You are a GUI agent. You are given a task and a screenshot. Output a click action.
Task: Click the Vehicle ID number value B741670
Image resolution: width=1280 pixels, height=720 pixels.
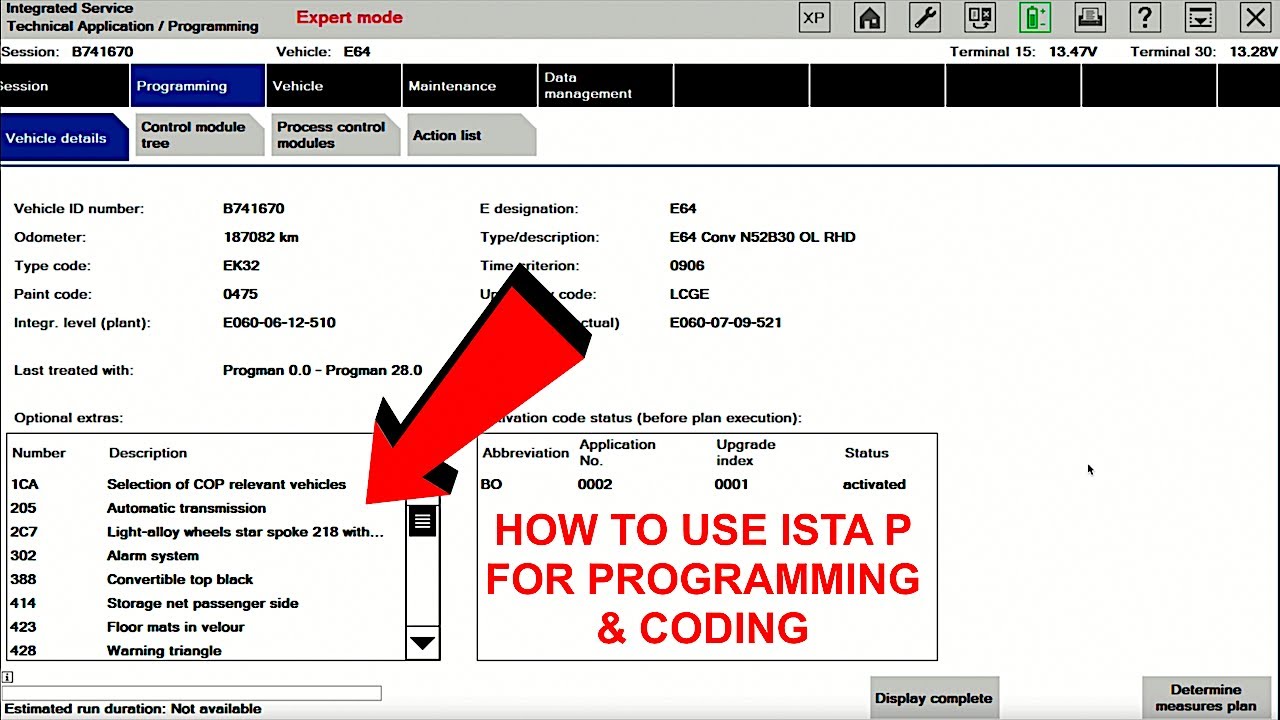click(254, 209)
